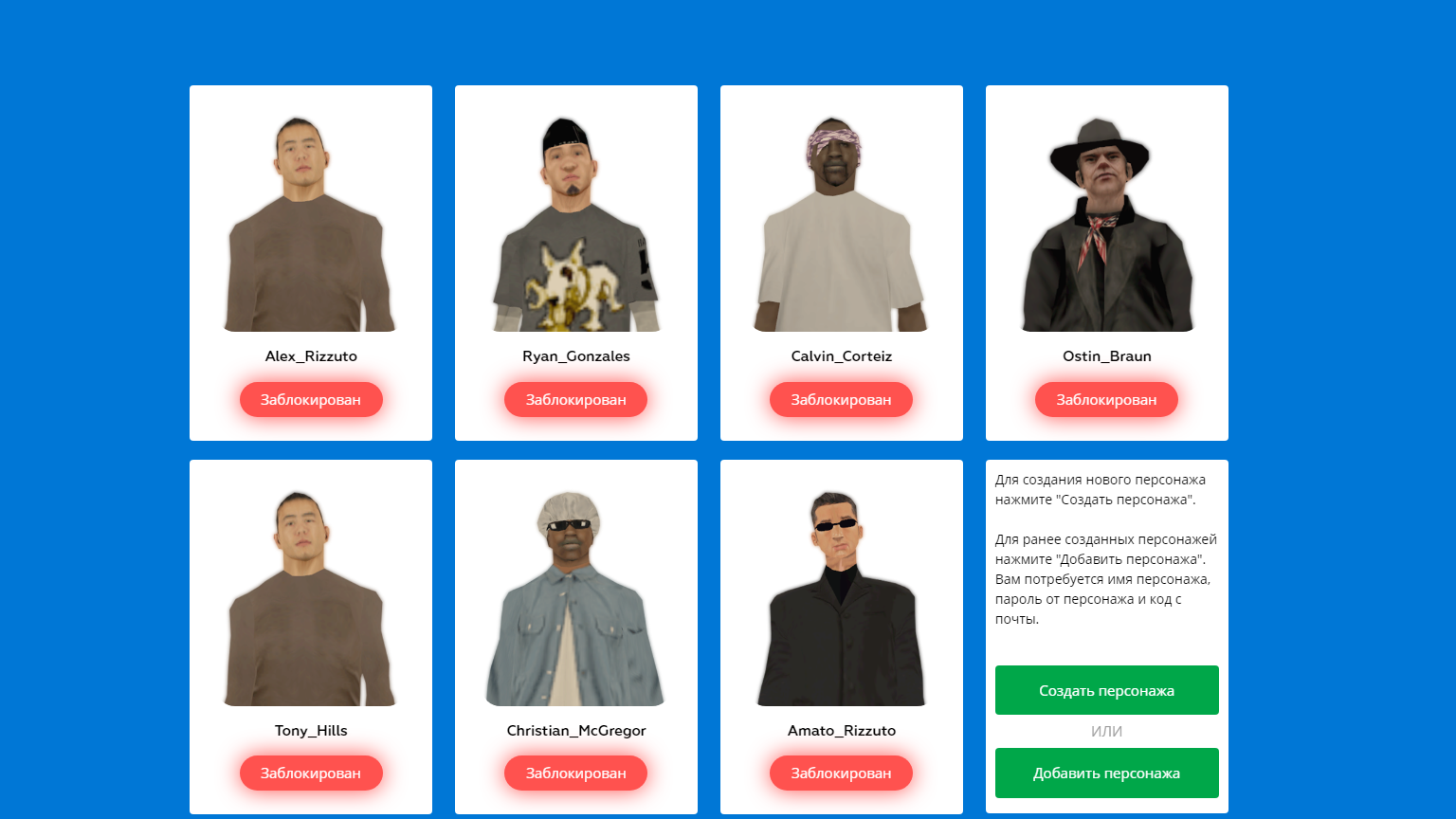Select the Calvin_Corteiz character avatar
Screen dimensions: 1456x819
pyautogui.click(x=842, y=223)
